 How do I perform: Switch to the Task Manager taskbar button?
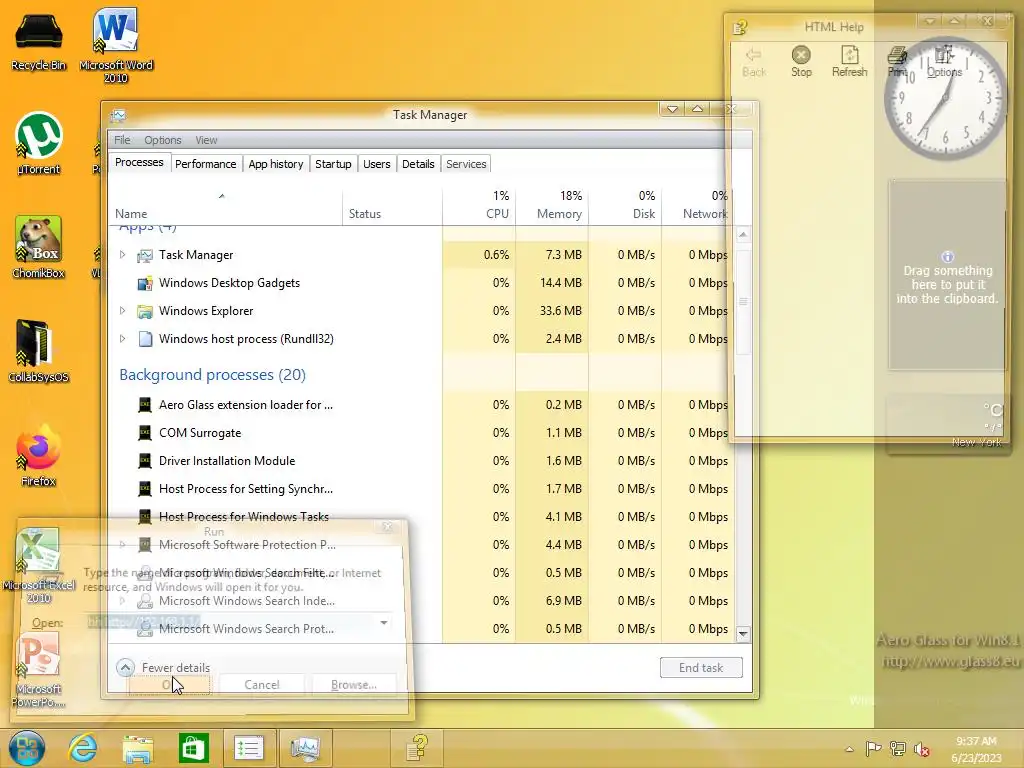305,748
